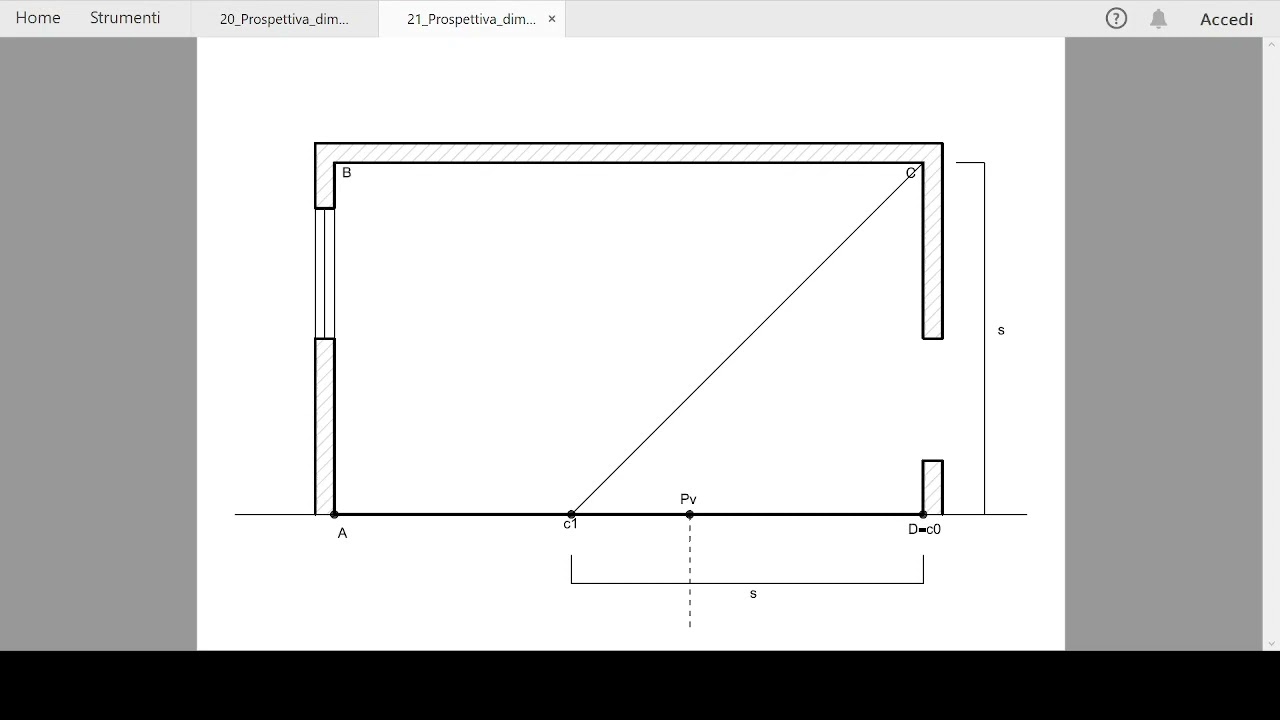1280x720 pixels.
Task: Open the Help question mark icon
Action: 1116,18
